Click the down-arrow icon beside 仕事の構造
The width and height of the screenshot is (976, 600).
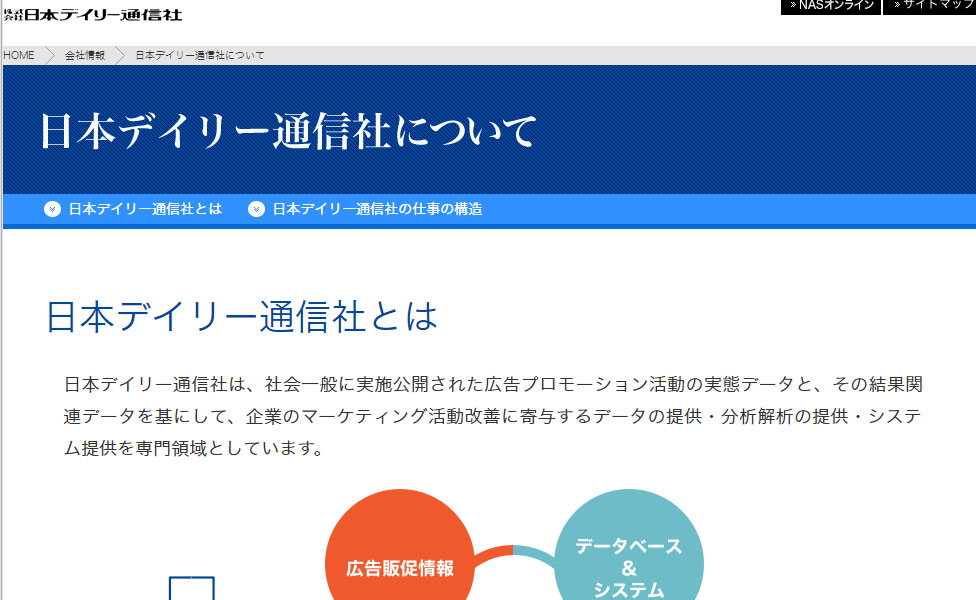(x=256, y=209)
